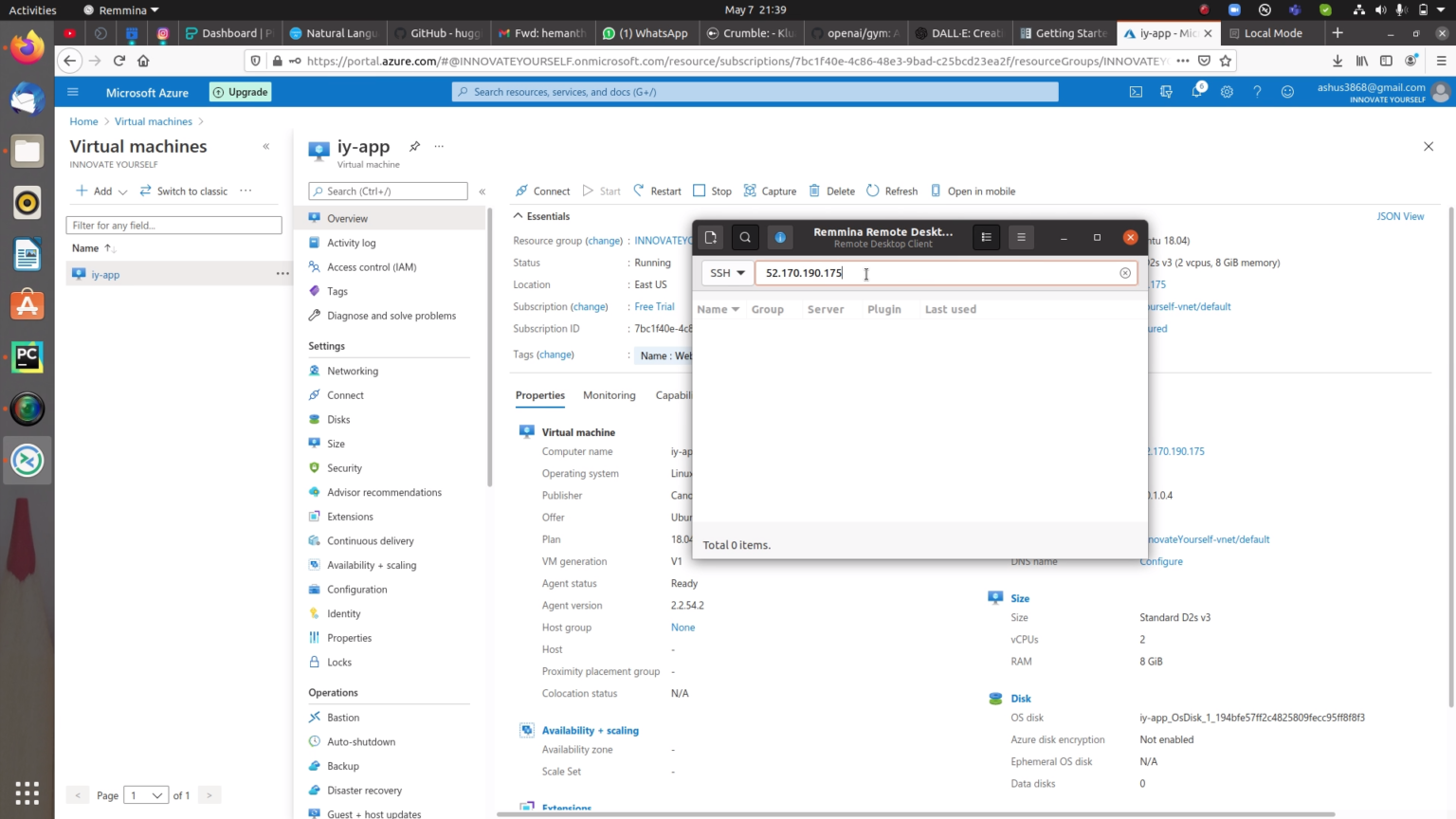Click the Upgrade button
Screen dimensions: 1456x819
[240, 92]
